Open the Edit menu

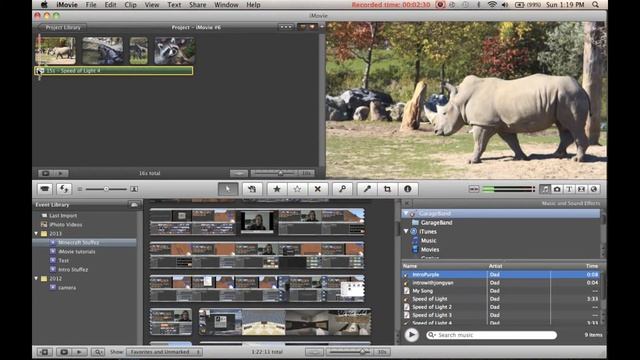coord(110,5)
